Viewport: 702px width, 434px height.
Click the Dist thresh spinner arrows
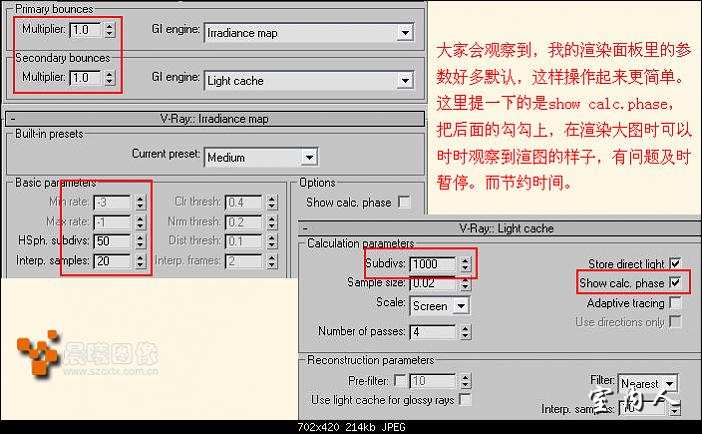pyautogui.click(x=272, y=241)
